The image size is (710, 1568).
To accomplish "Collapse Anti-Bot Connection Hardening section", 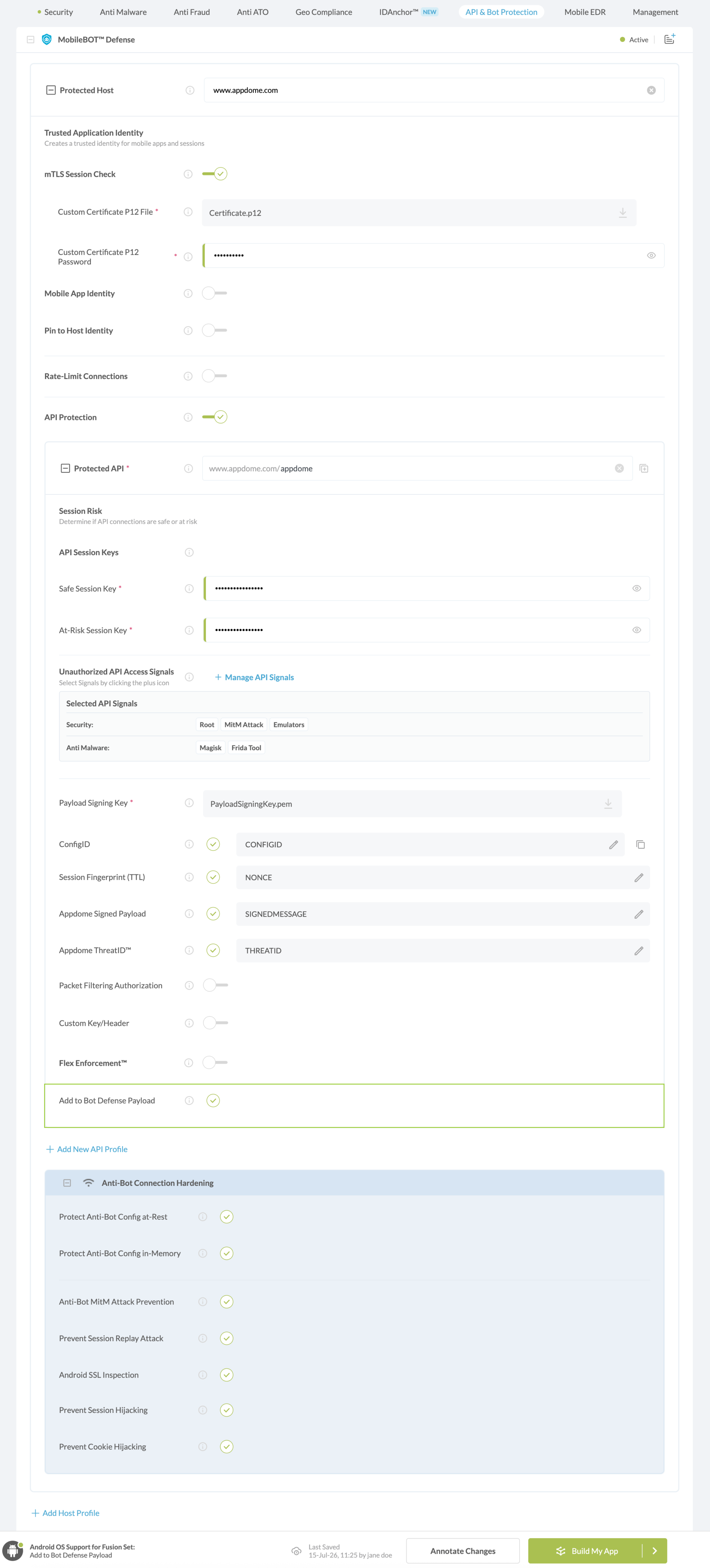I will tap(67, 1183).
